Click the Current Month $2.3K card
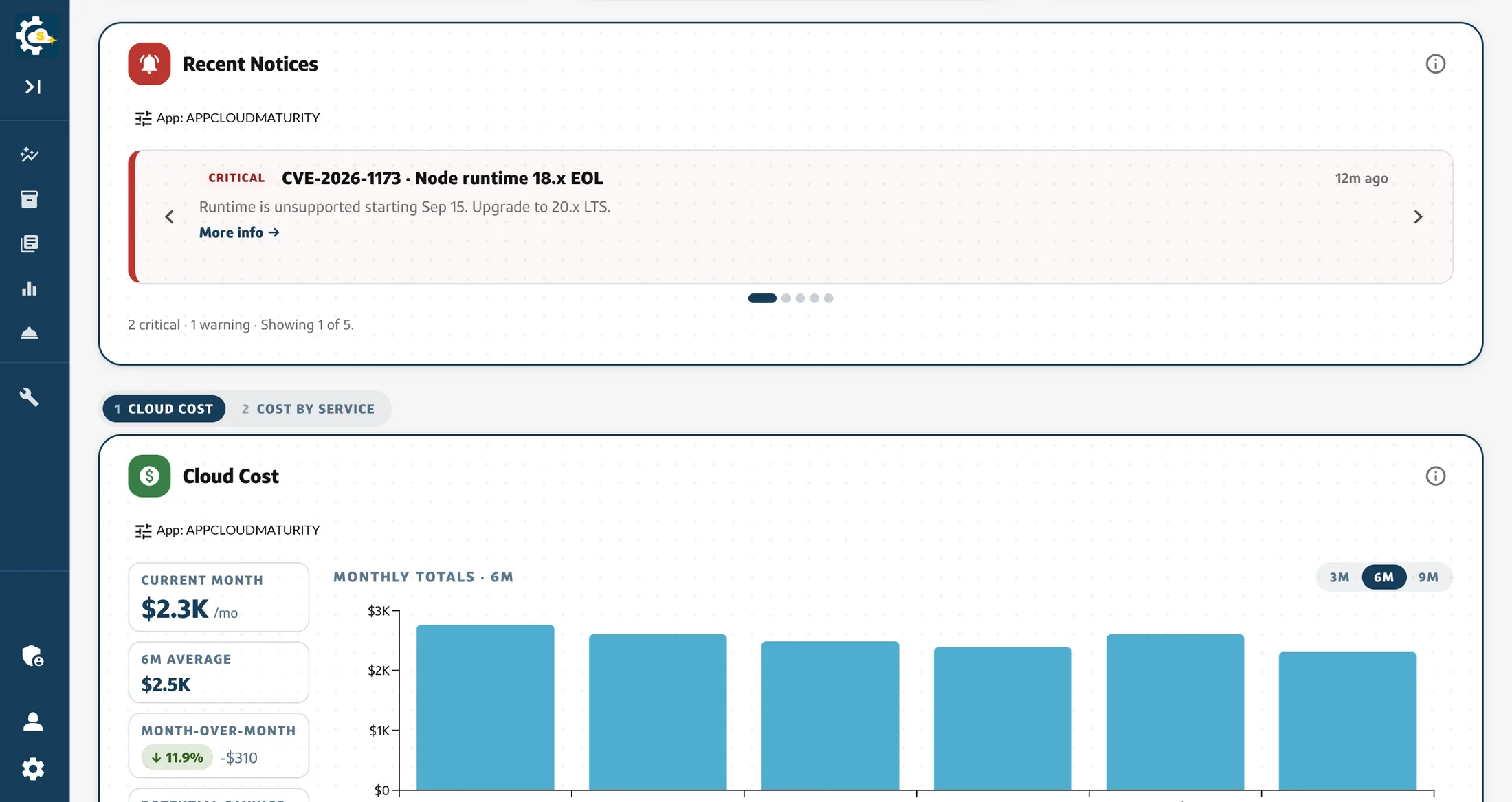This screenshot has width=1512, height=802. coord(219,597)
